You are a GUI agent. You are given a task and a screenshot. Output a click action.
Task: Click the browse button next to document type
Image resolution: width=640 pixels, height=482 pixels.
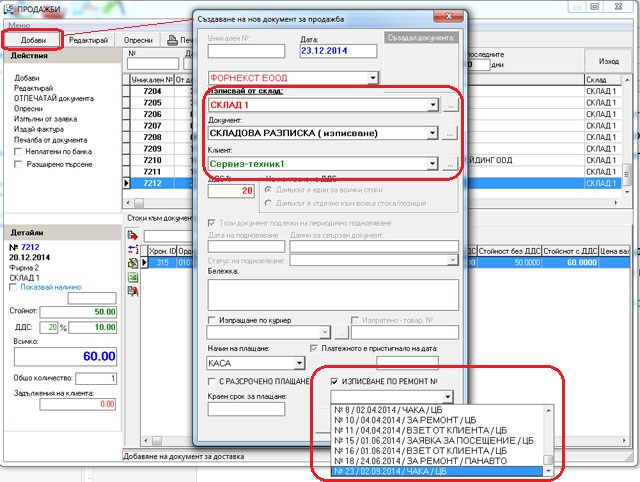(x=451, y=133)
